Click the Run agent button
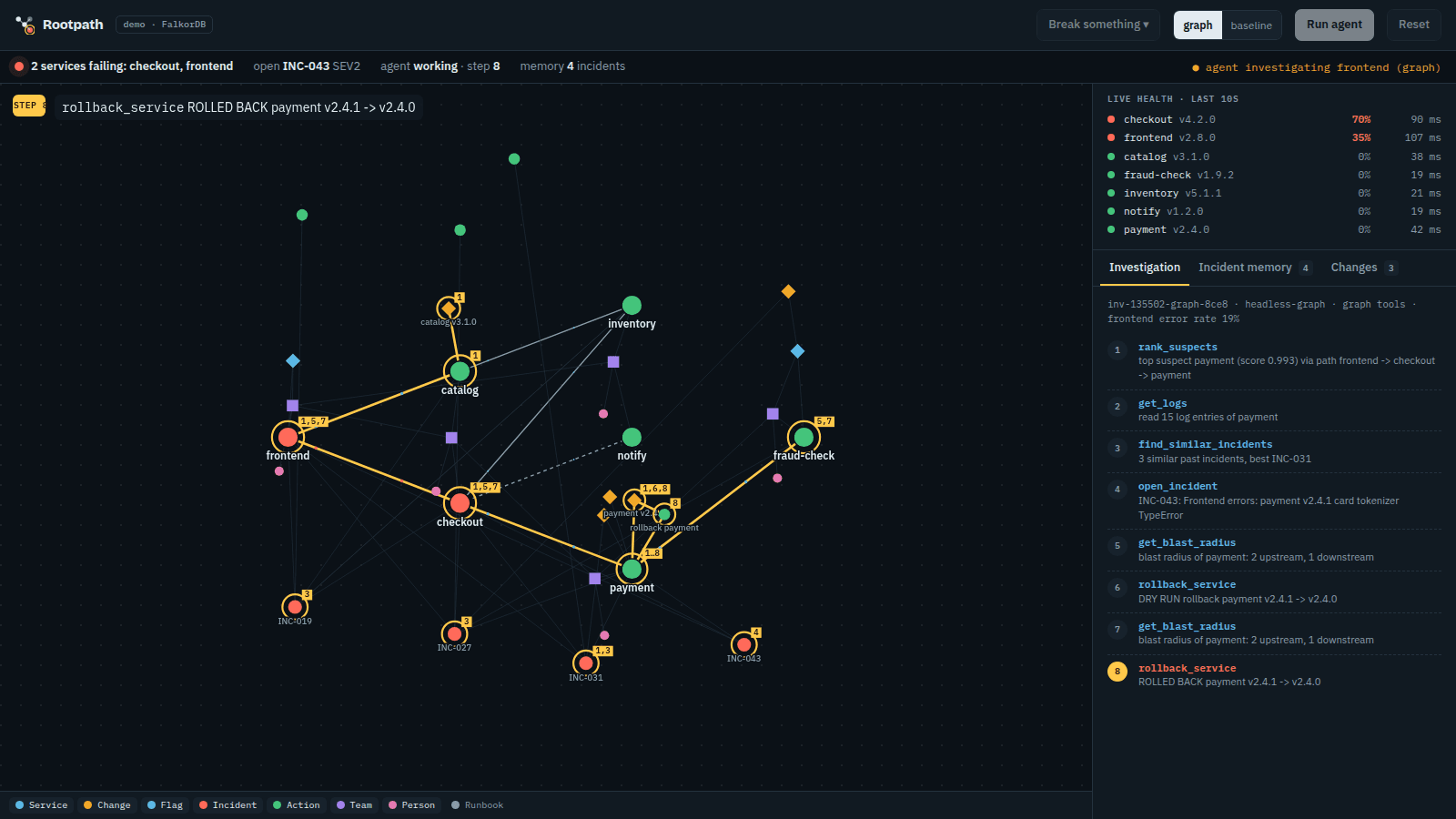Image resolution: width=1456 pixels, height=819 pixels. 1334,25
